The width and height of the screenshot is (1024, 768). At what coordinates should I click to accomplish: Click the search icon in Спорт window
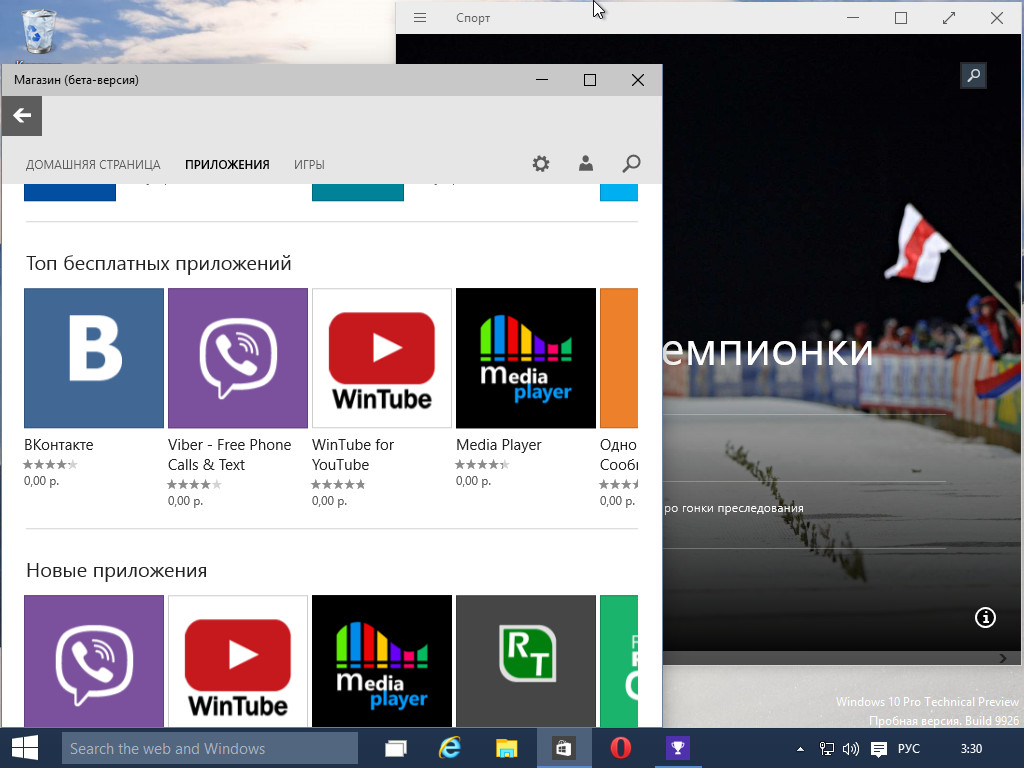click(x=973, y=75)
